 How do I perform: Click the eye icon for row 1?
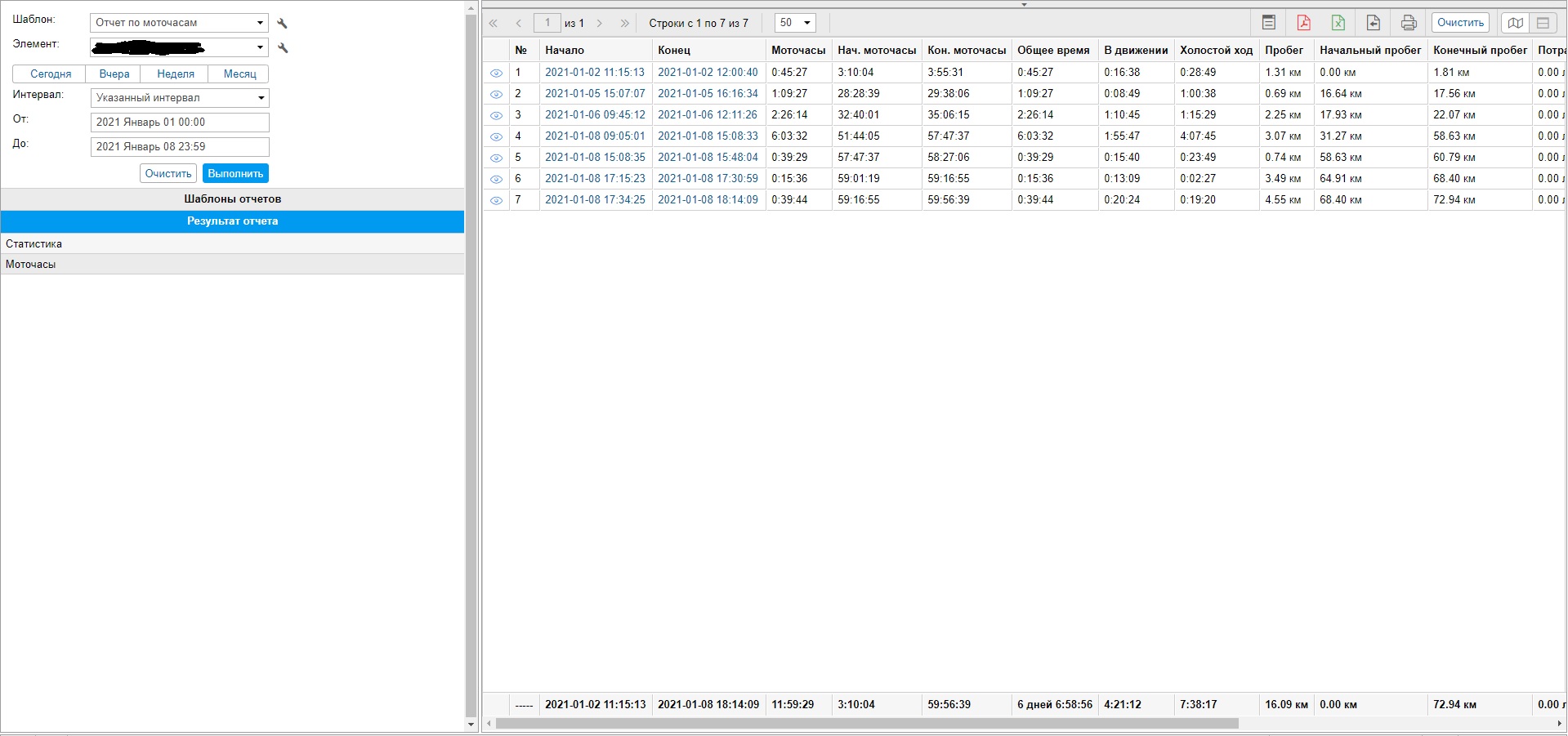point(496,73)
